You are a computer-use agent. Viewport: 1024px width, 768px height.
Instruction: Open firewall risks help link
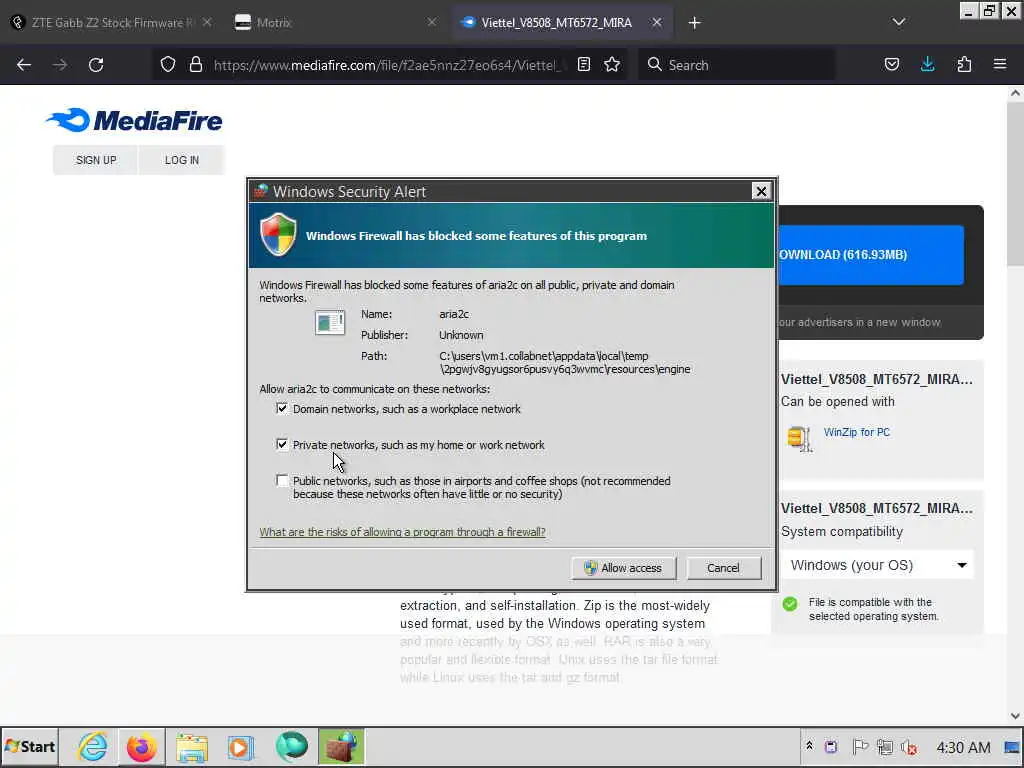(402, 532)
